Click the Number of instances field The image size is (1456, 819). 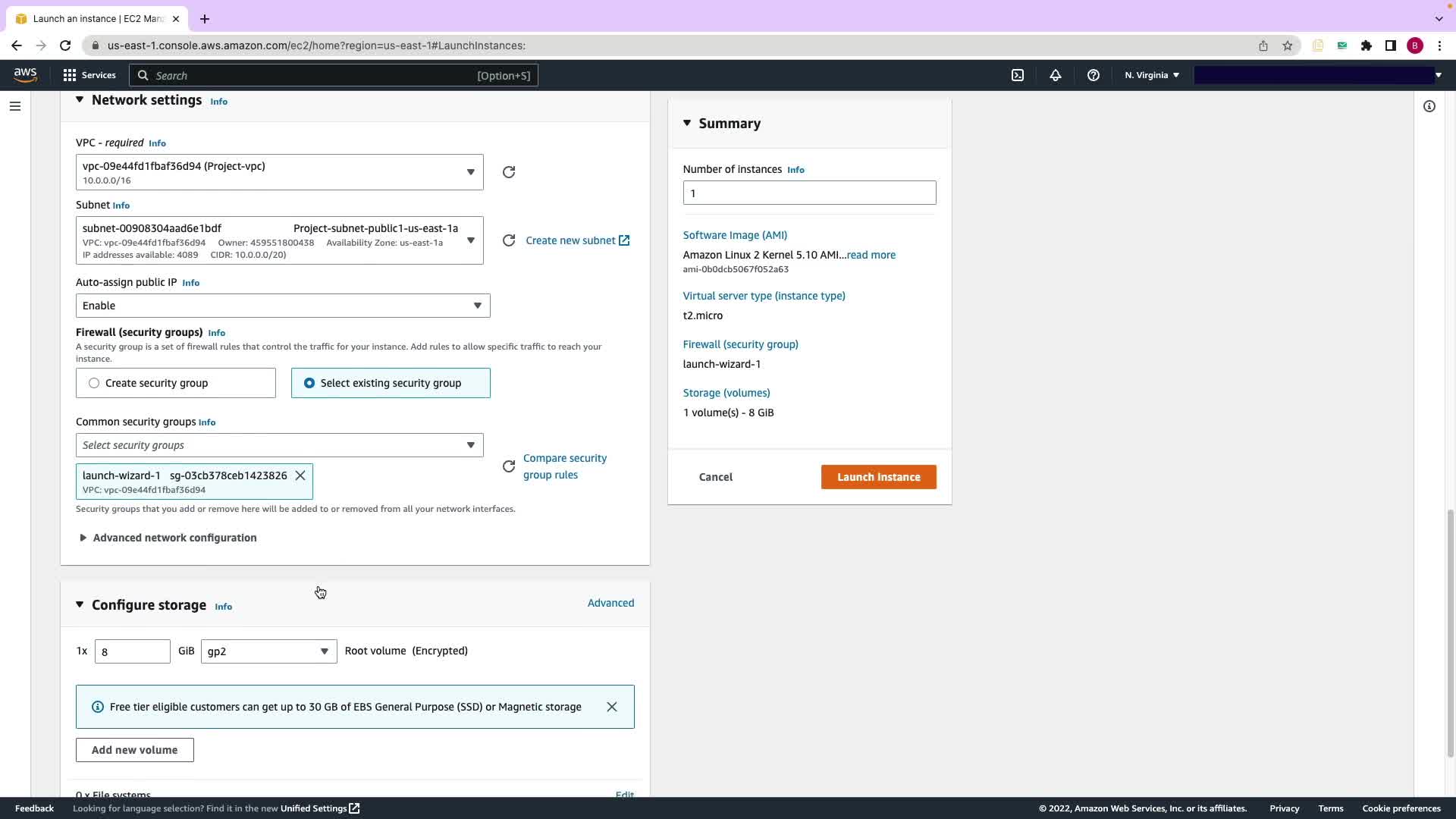[x=809, y=193]
